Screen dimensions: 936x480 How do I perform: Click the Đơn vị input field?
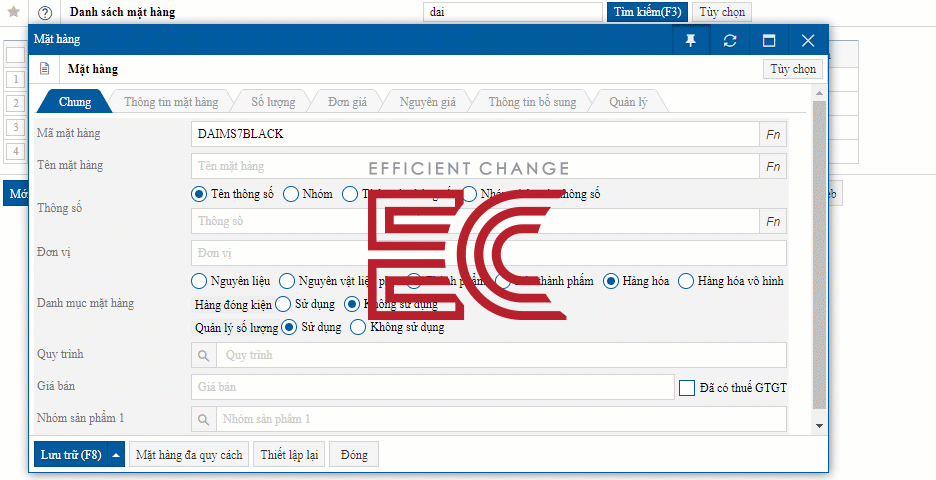point(489,253)
